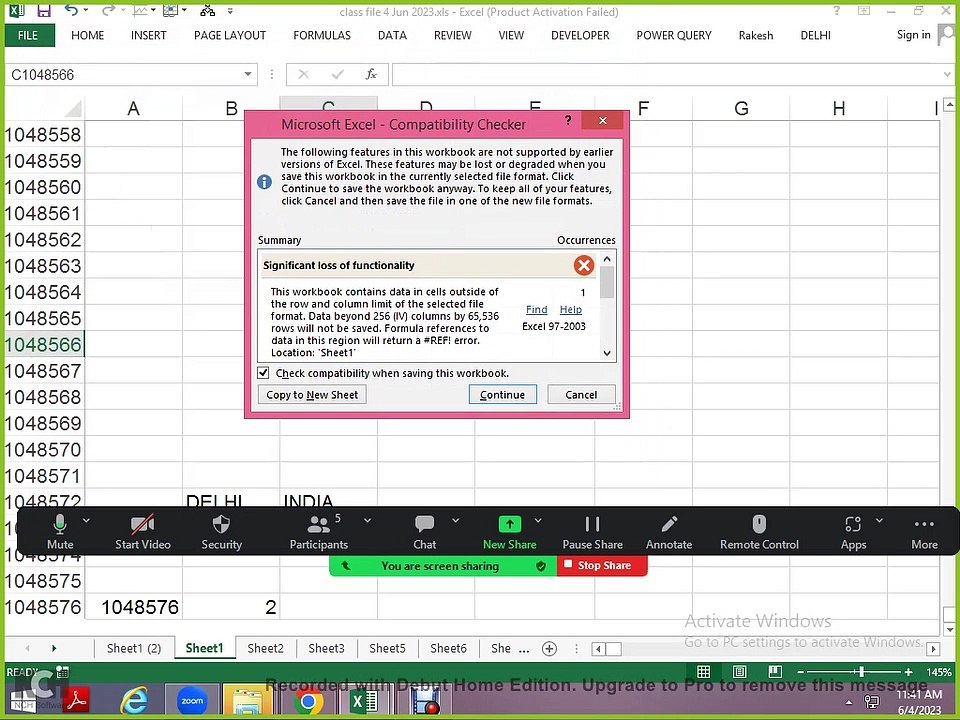Click the Zoom Mute microphone icon

(59, 524)
